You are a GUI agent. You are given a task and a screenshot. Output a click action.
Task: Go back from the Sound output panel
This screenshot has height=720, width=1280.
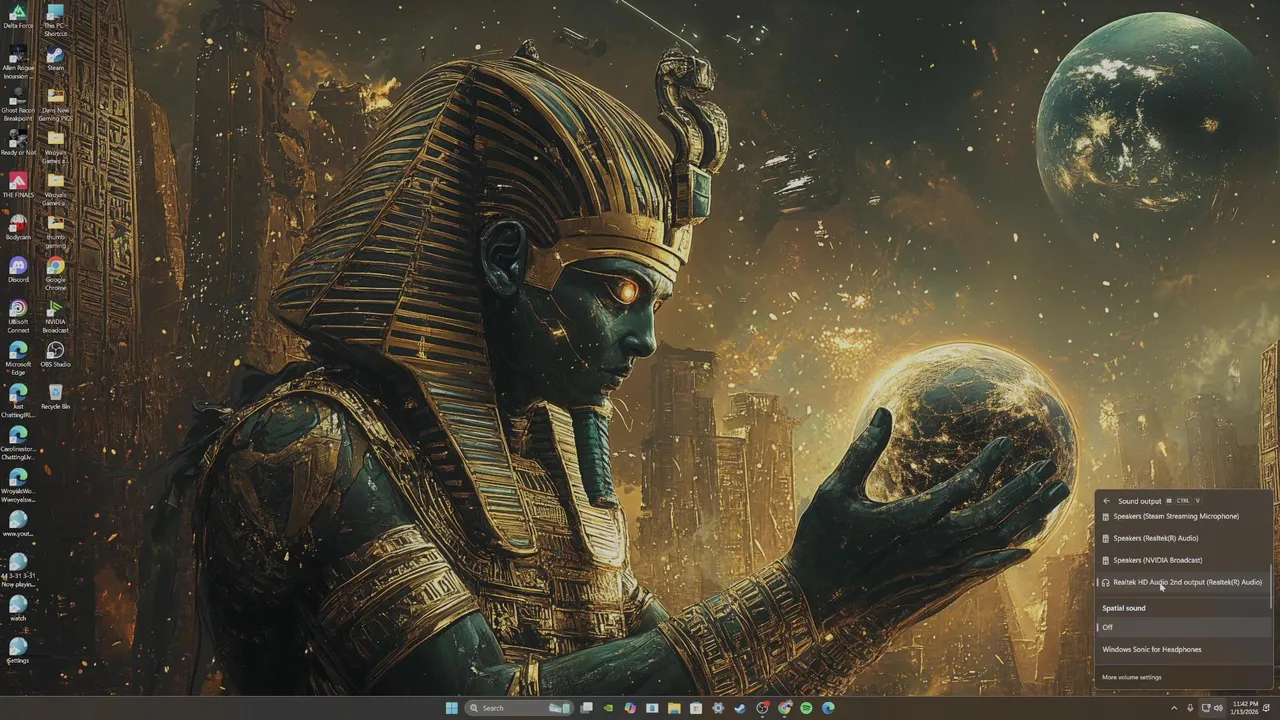(x=1106, y=501)
